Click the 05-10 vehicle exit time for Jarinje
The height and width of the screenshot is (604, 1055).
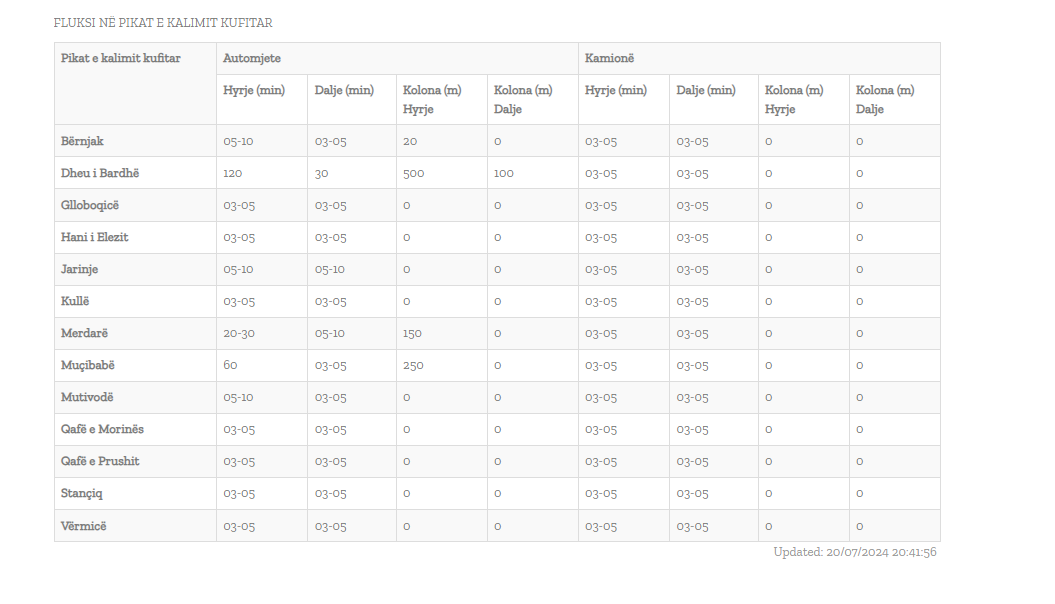click(330, 269)
